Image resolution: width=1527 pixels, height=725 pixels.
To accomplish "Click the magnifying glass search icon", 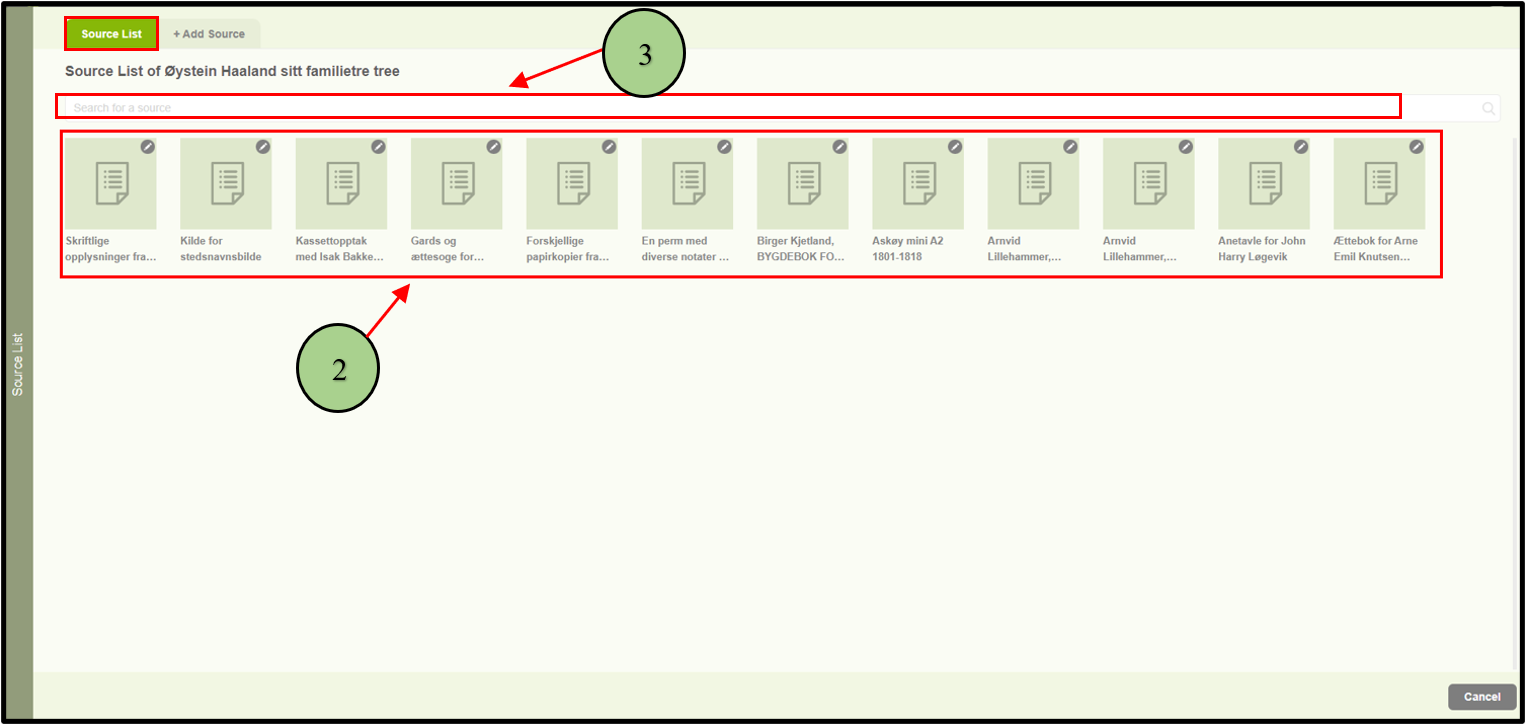I will 1488,108.
